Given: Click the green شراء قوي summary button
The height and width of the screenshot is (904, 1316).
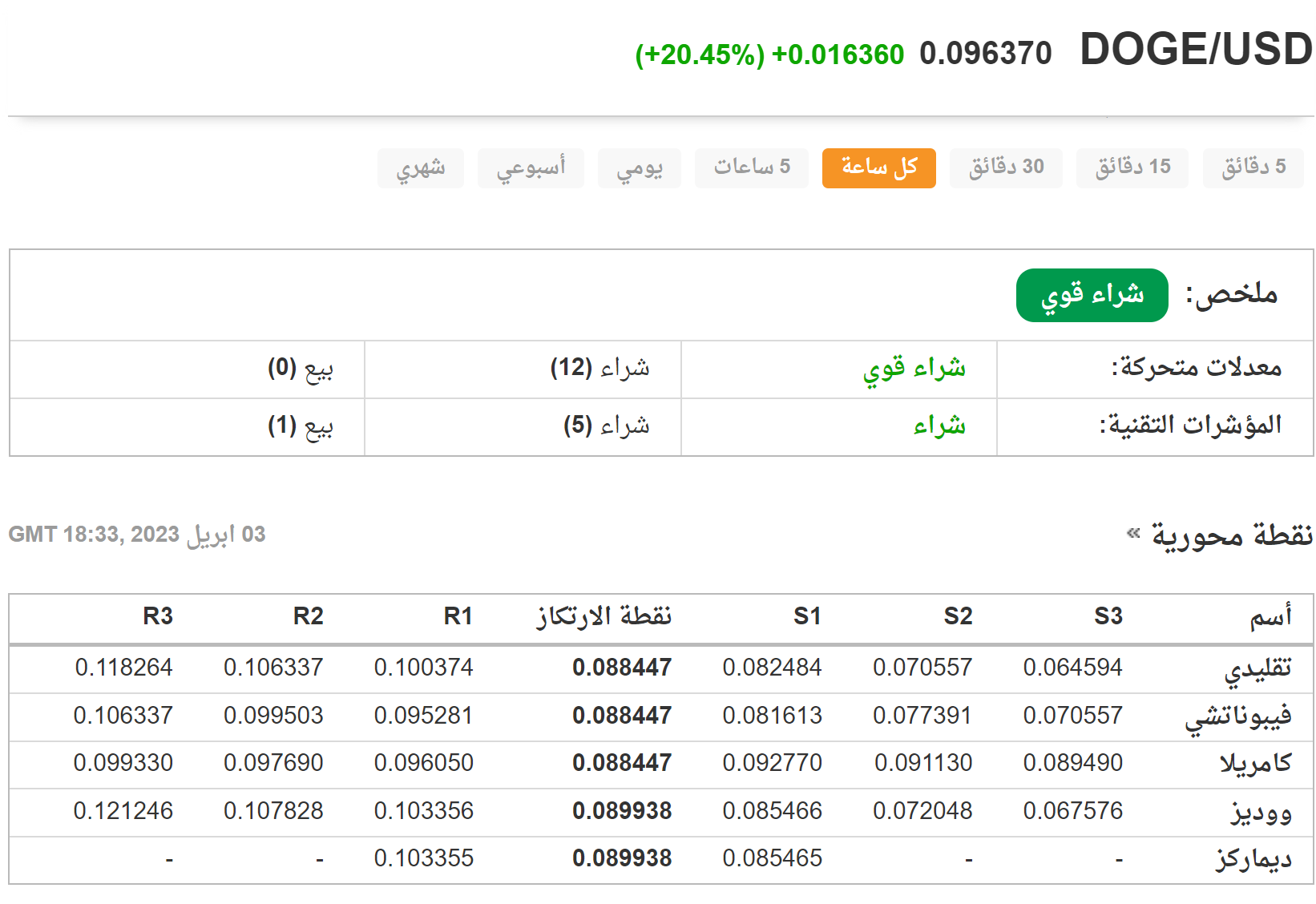Looking at the screenshot, I should (1092, 295).
